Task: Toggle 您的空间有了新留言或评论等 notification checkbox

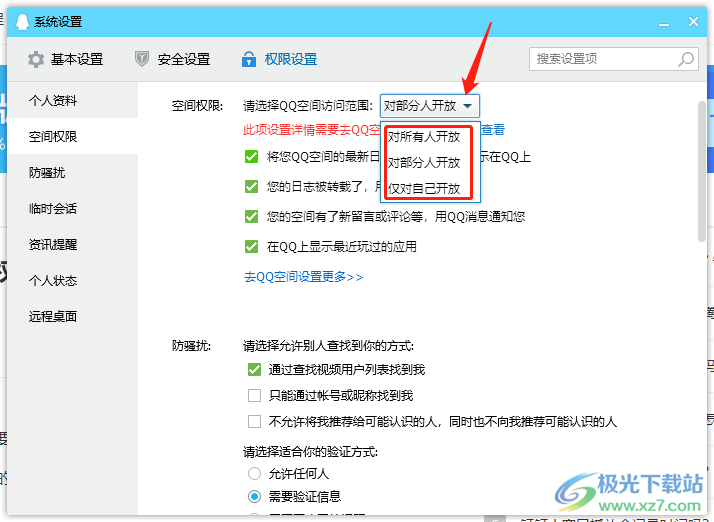Action: pyautogui.click(x=251, y=216)
